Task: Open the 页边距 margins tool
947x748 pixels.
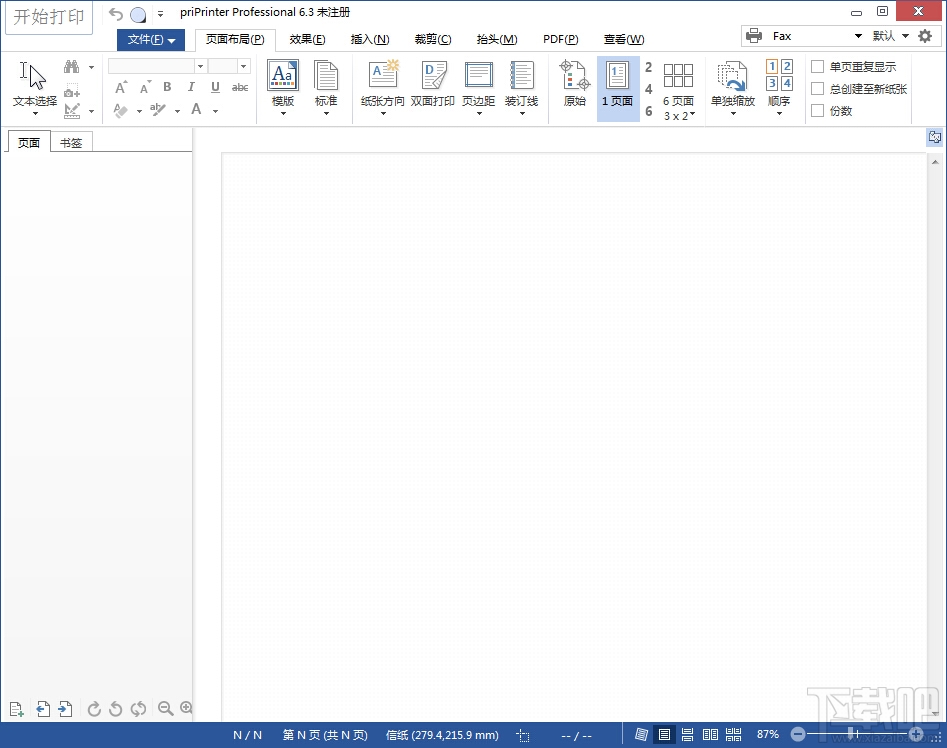Action: tap(478, 76)
